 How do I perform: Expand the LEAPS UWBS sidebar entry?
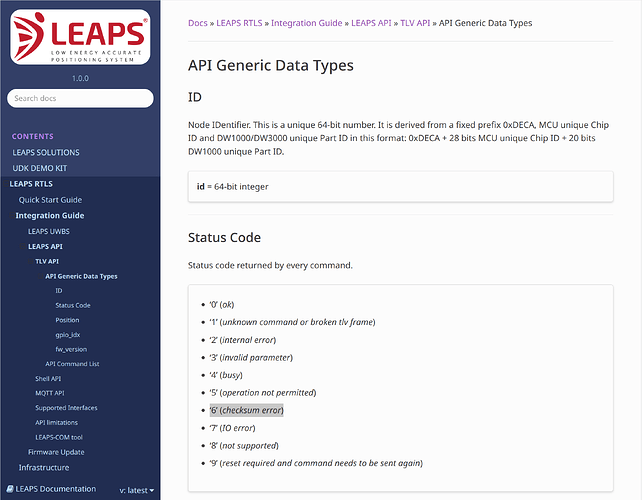(x=48, y=230)
